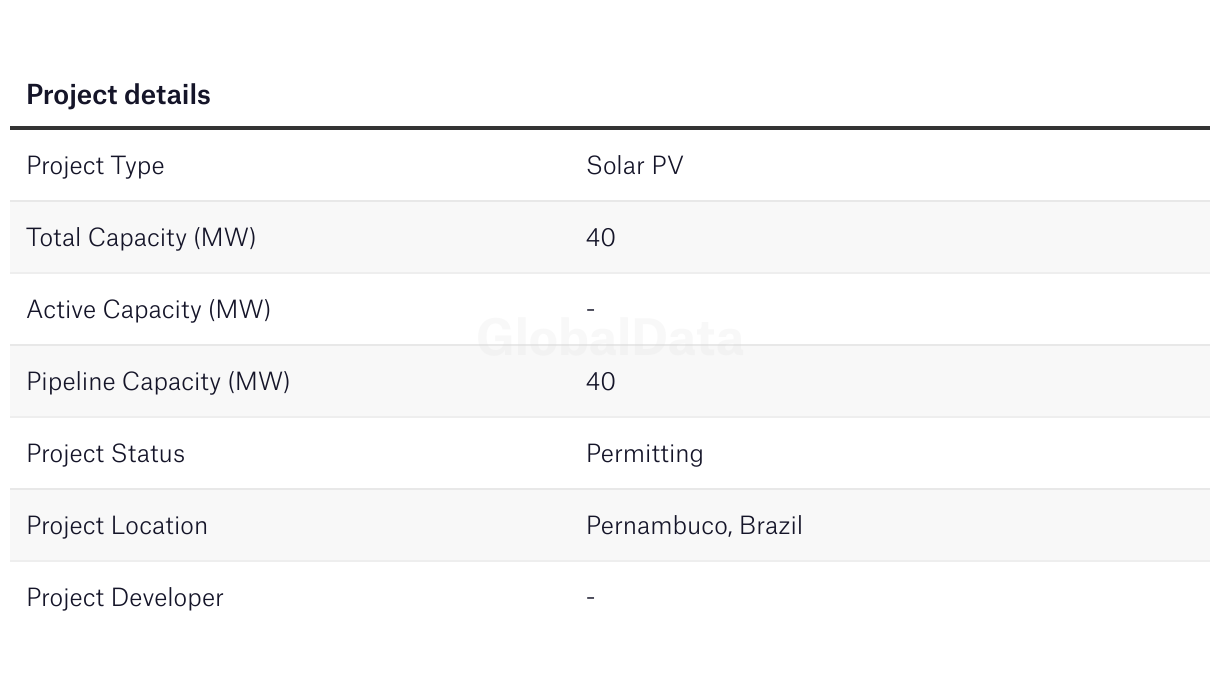
Task: Click the dash value for Active Capacity
Action: 591,310
